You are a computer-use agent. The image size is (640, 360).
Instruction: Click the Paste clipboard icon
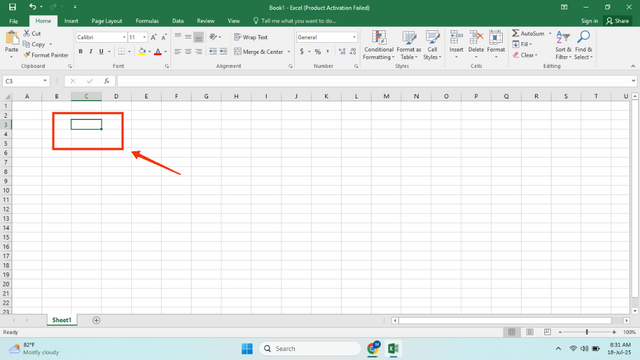(12, 39)
